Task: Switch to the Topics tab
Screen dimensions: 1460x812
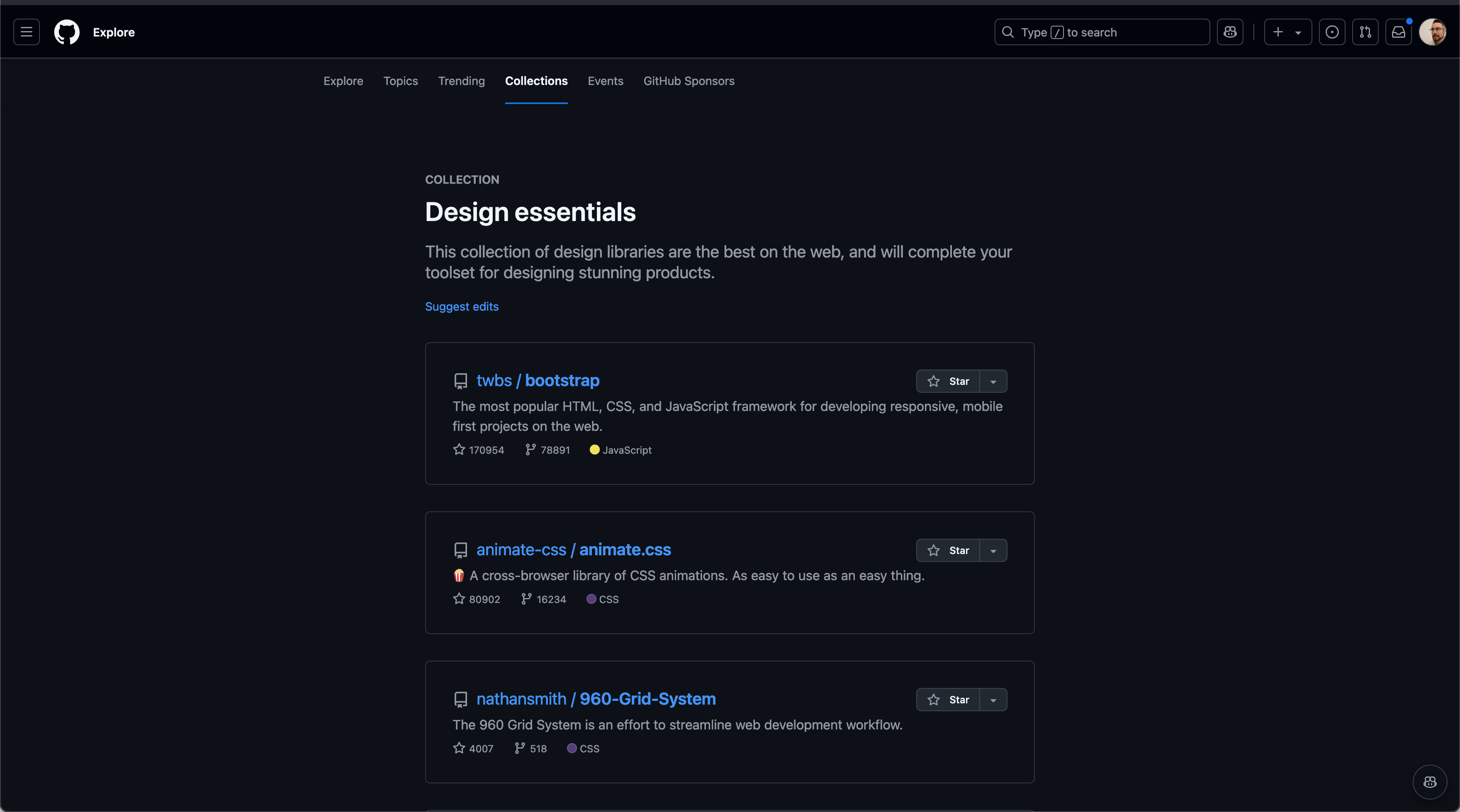Action: coord(400,81)
